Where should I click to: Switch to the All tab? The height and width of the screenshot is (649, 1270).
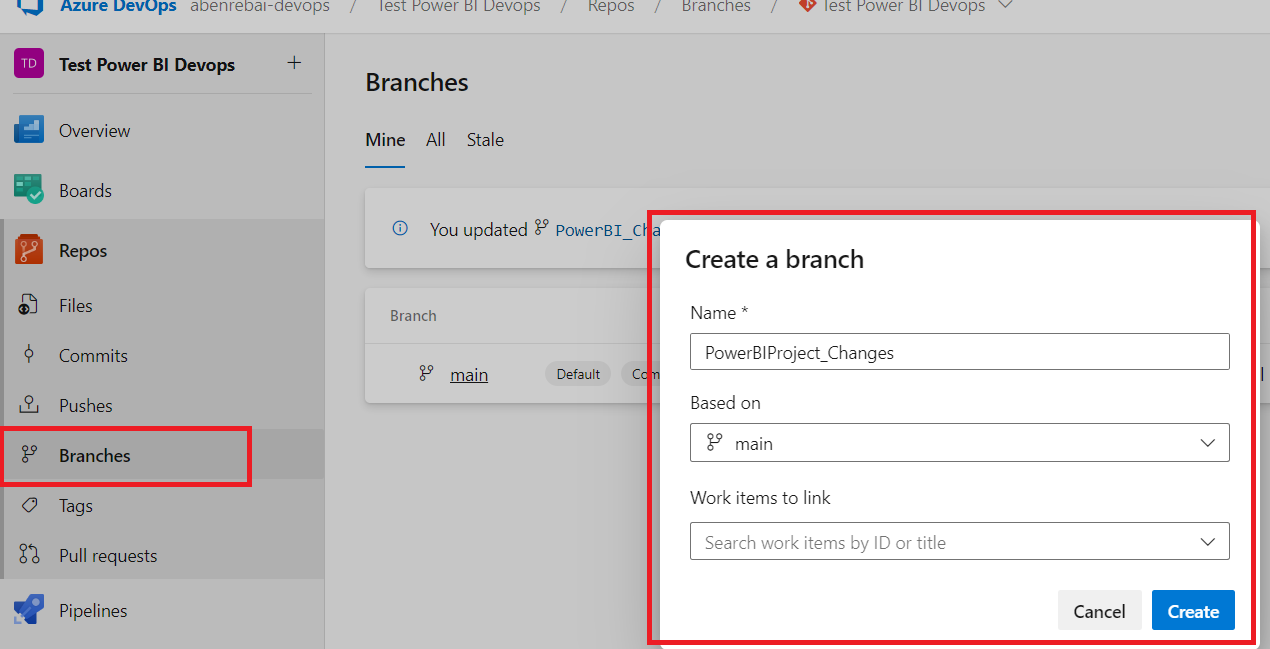(436, 140)
